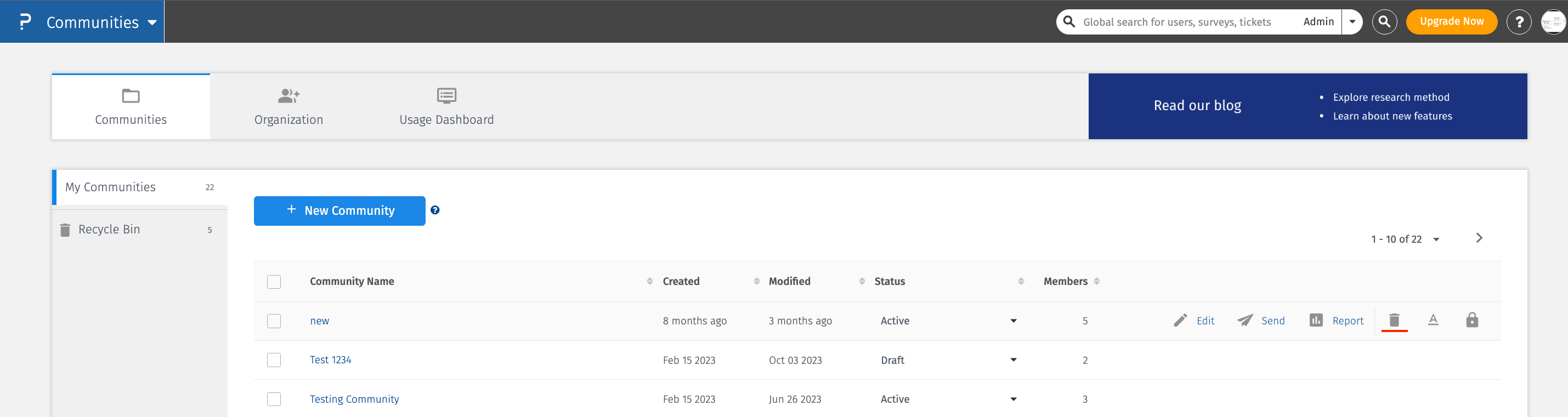Viewport: 1568px width, 417px height.
Task: Click the lock icon in 'new' row
Action: pos(1471,321)
